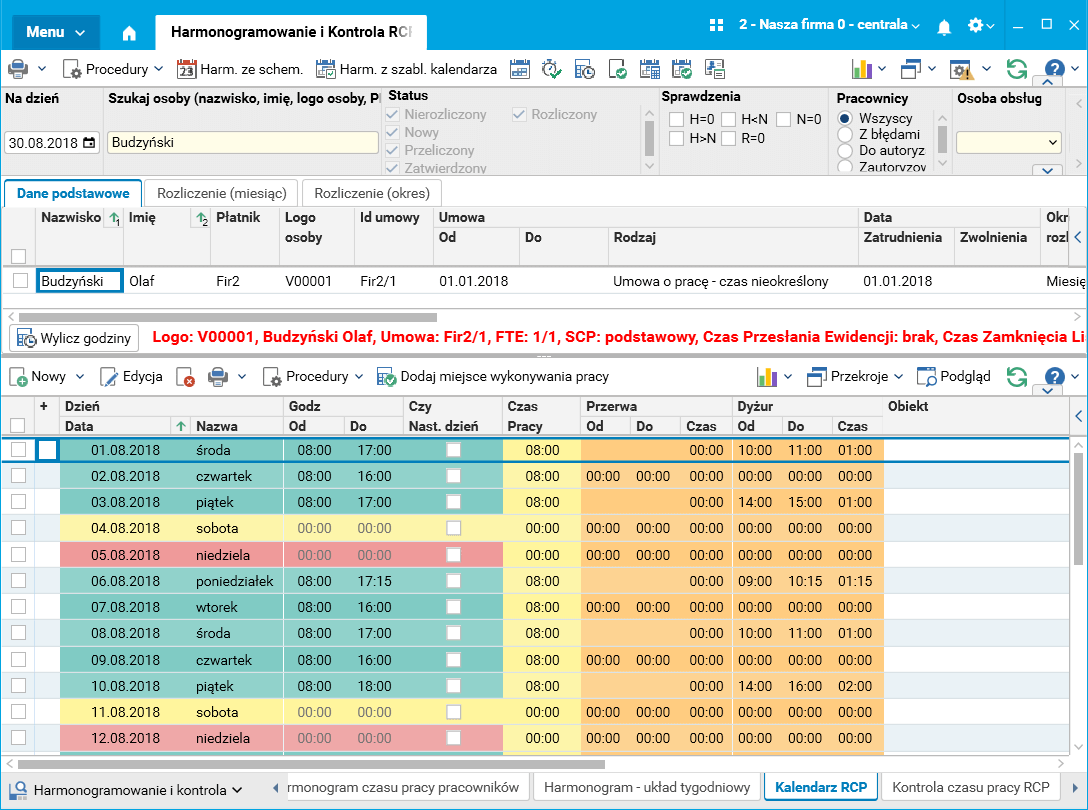The width and height of the screenshot is (1088, 810).
Task: Expand the Osoba obsług combo box
Action: pos(1051,143)
